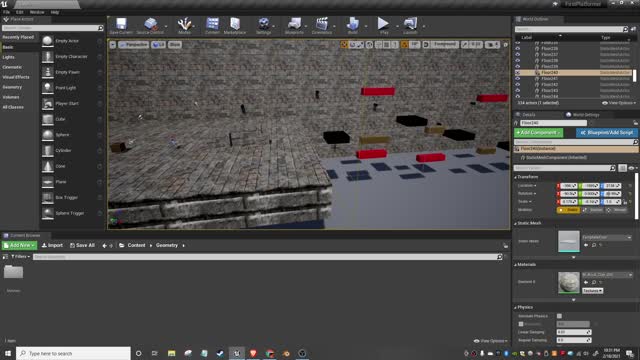
Task: Open the Marketplace toolbar icon
Action: (235, 26)
